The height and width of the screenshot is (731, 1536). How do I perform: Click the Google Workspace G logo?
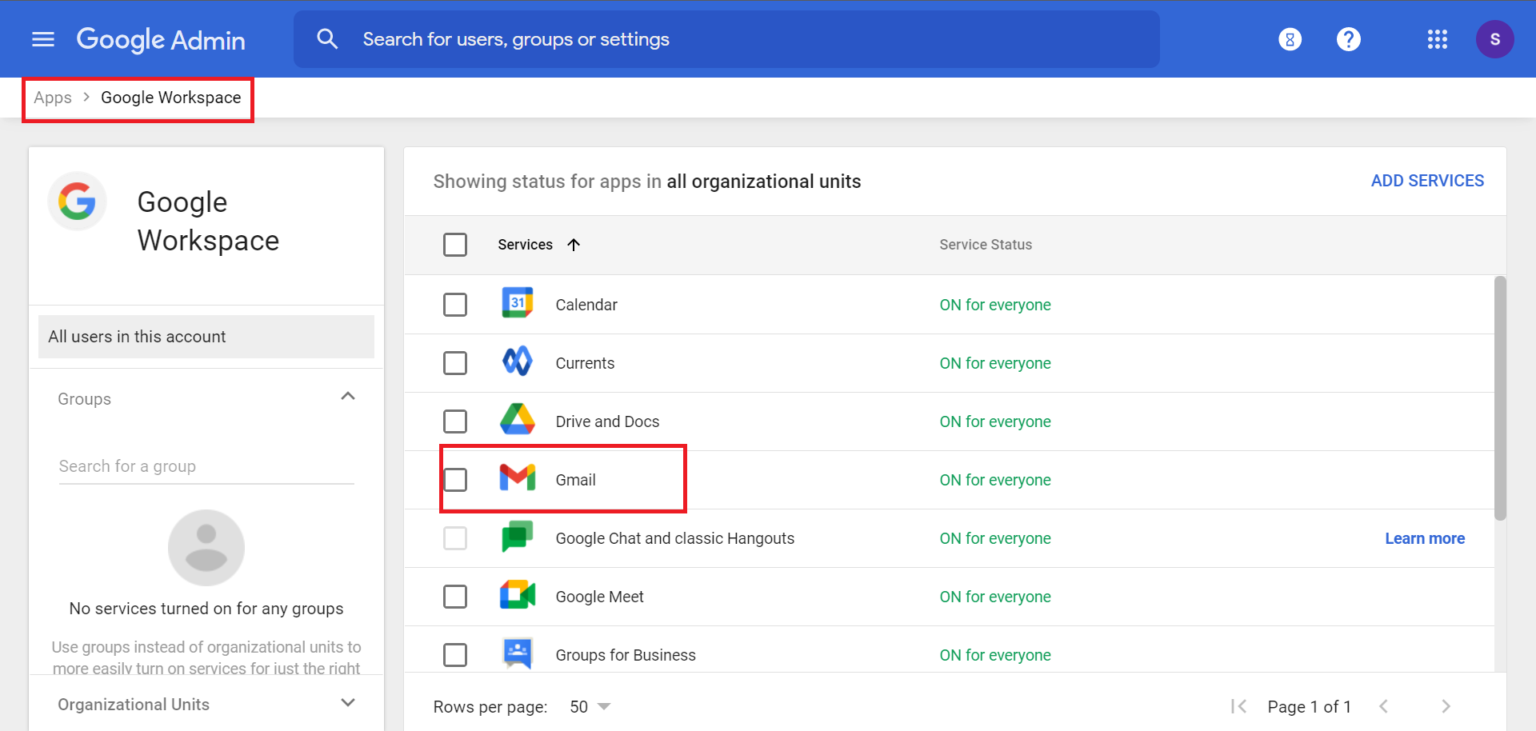coord(77,201)
